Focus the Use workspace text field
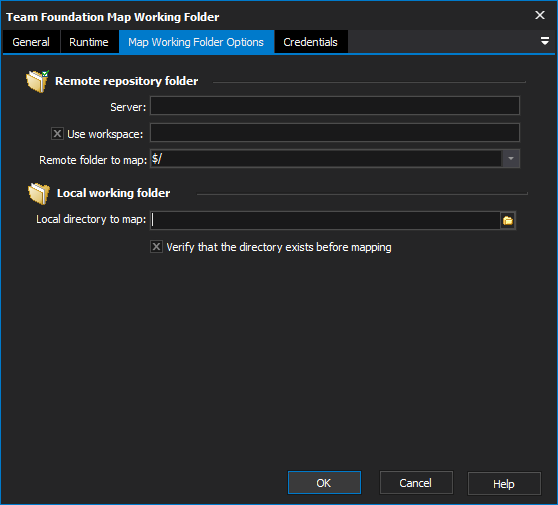The image size is (558, 505). tap(335, 132)
